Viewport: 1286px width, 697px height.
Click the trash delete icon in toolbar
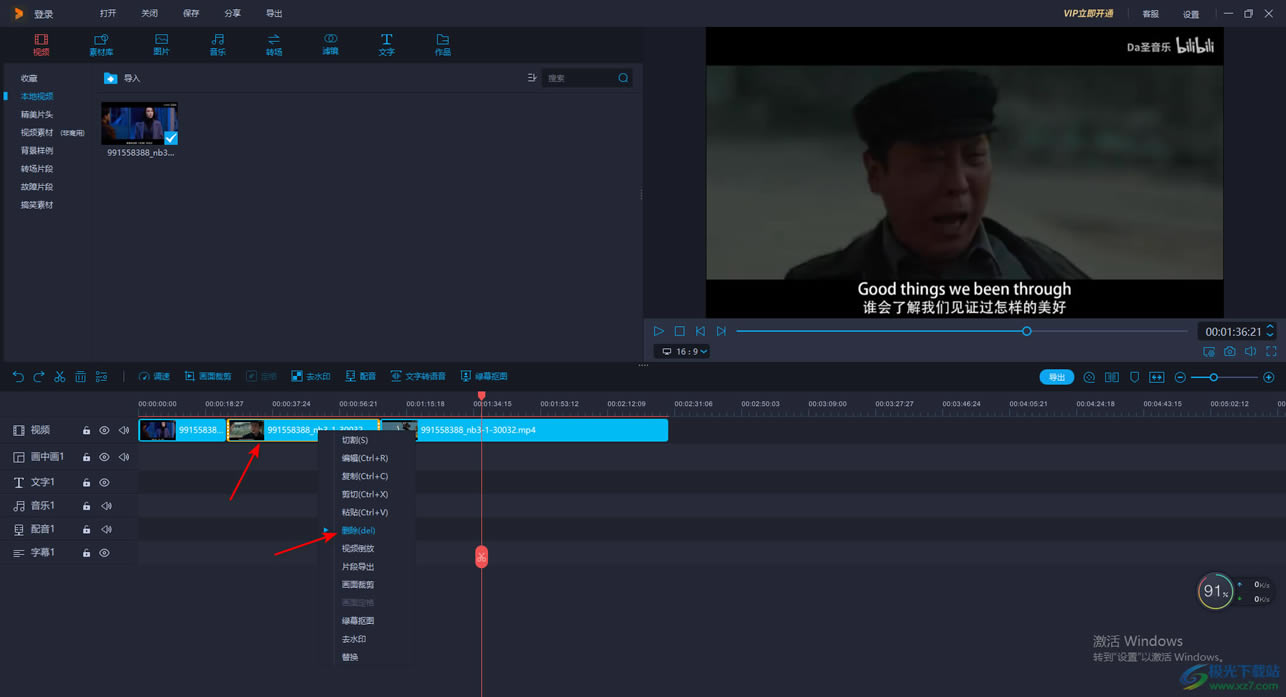[80, 377]
